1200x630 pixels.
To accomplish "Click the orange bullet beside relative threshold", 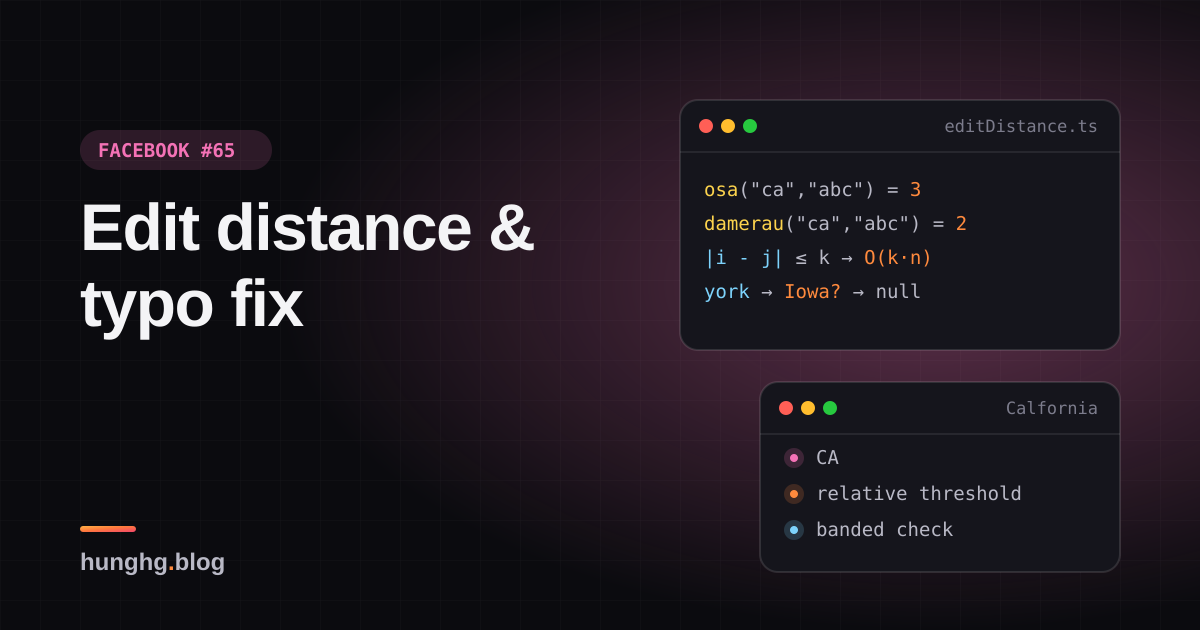I will point(794,494).
